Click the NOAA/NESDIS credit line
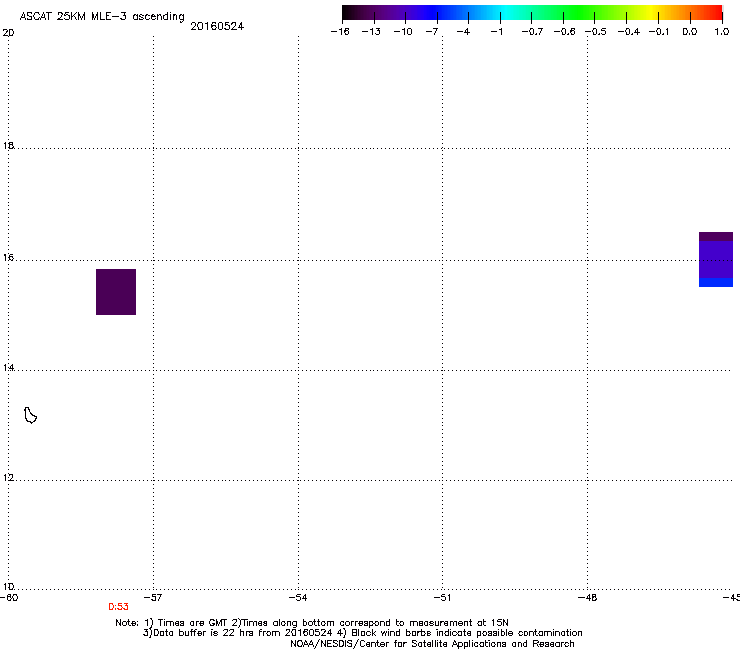Screen dimensions: 740x650 coord(432,644)
